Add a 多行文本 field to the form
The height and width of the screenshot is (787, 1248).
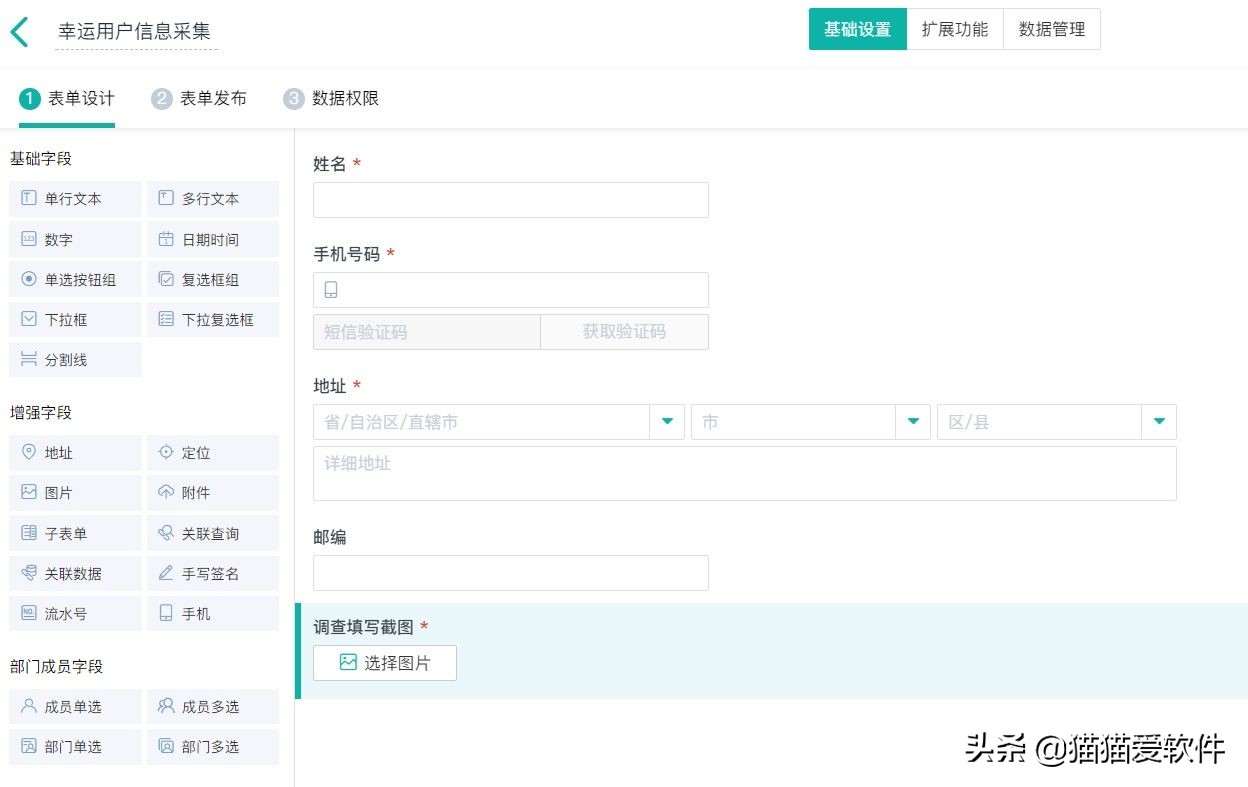tap(213, 198)
